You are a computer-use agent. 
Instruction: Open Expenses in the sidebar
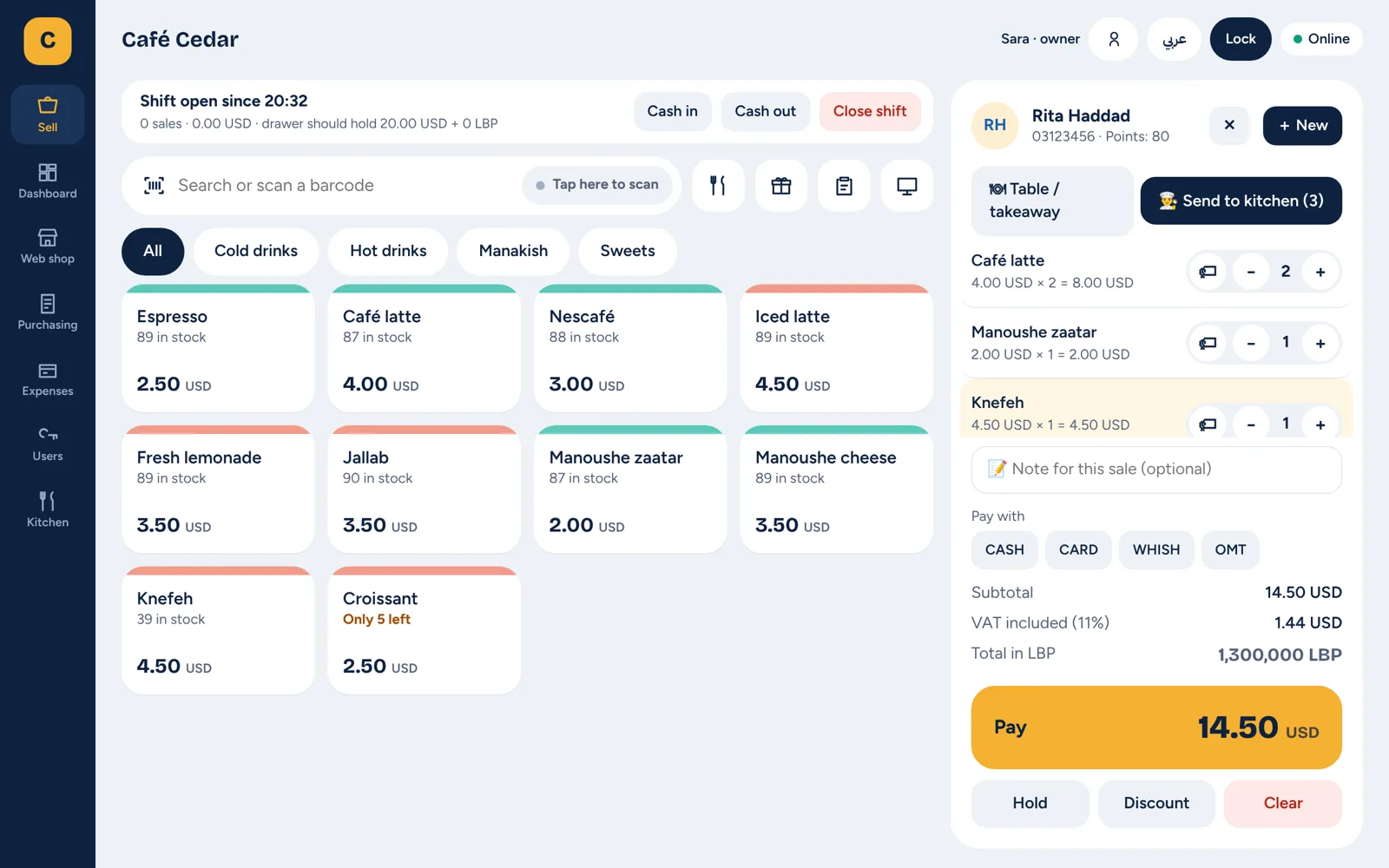(48, 379)
